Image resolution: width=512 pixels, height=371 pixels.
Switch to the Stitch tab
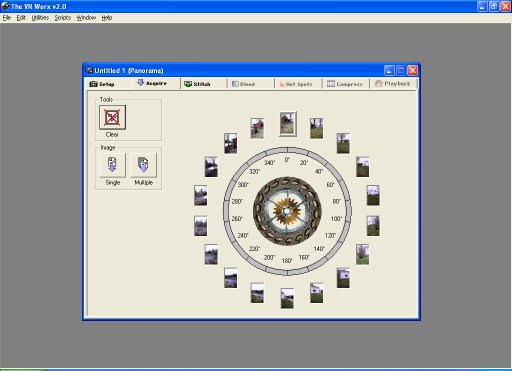[x=197, y=84]
